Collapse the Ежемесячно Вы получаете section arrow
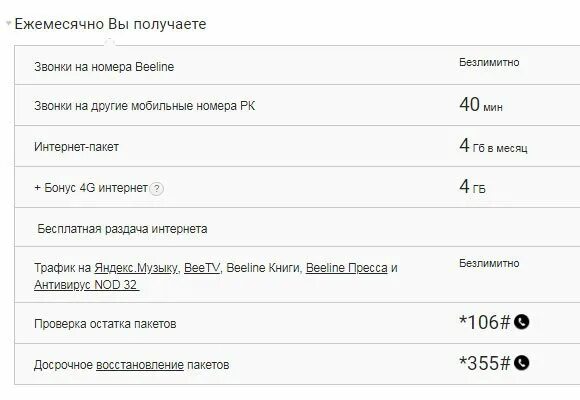 tap(9, 24)
